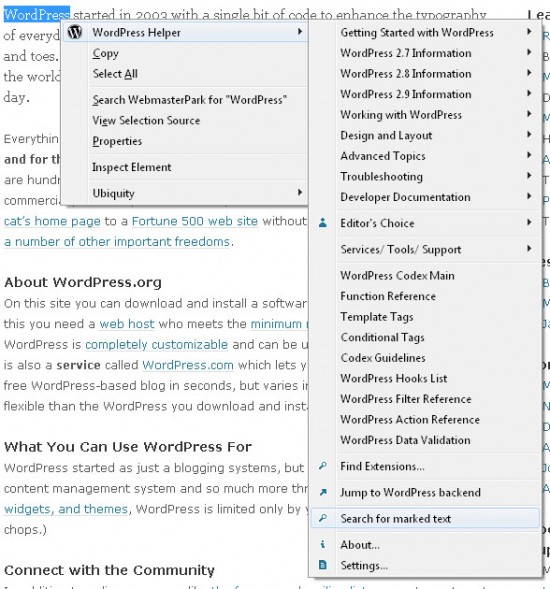Click the Find Extensions magnifier icon
The width and height of the screenshot is (550, 589).
[323, 466]
